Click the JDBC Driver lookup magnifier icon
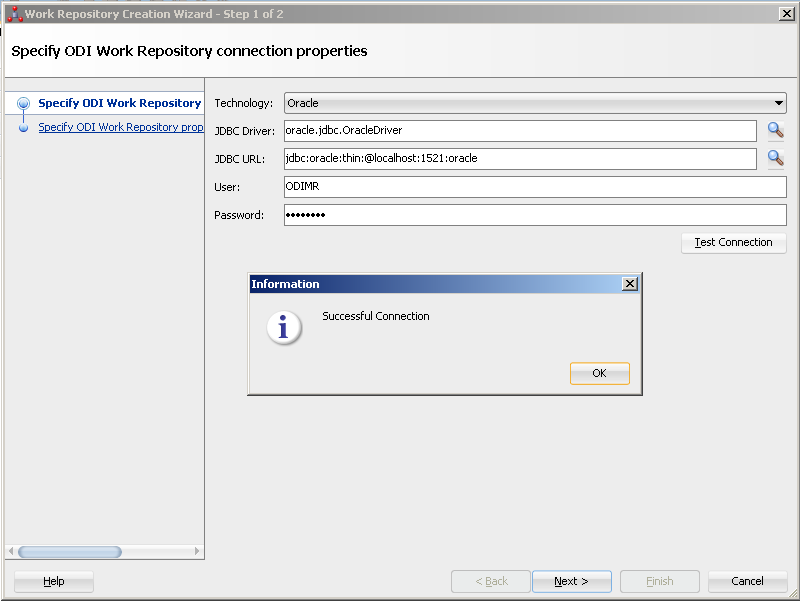 [x=777, y=131]
